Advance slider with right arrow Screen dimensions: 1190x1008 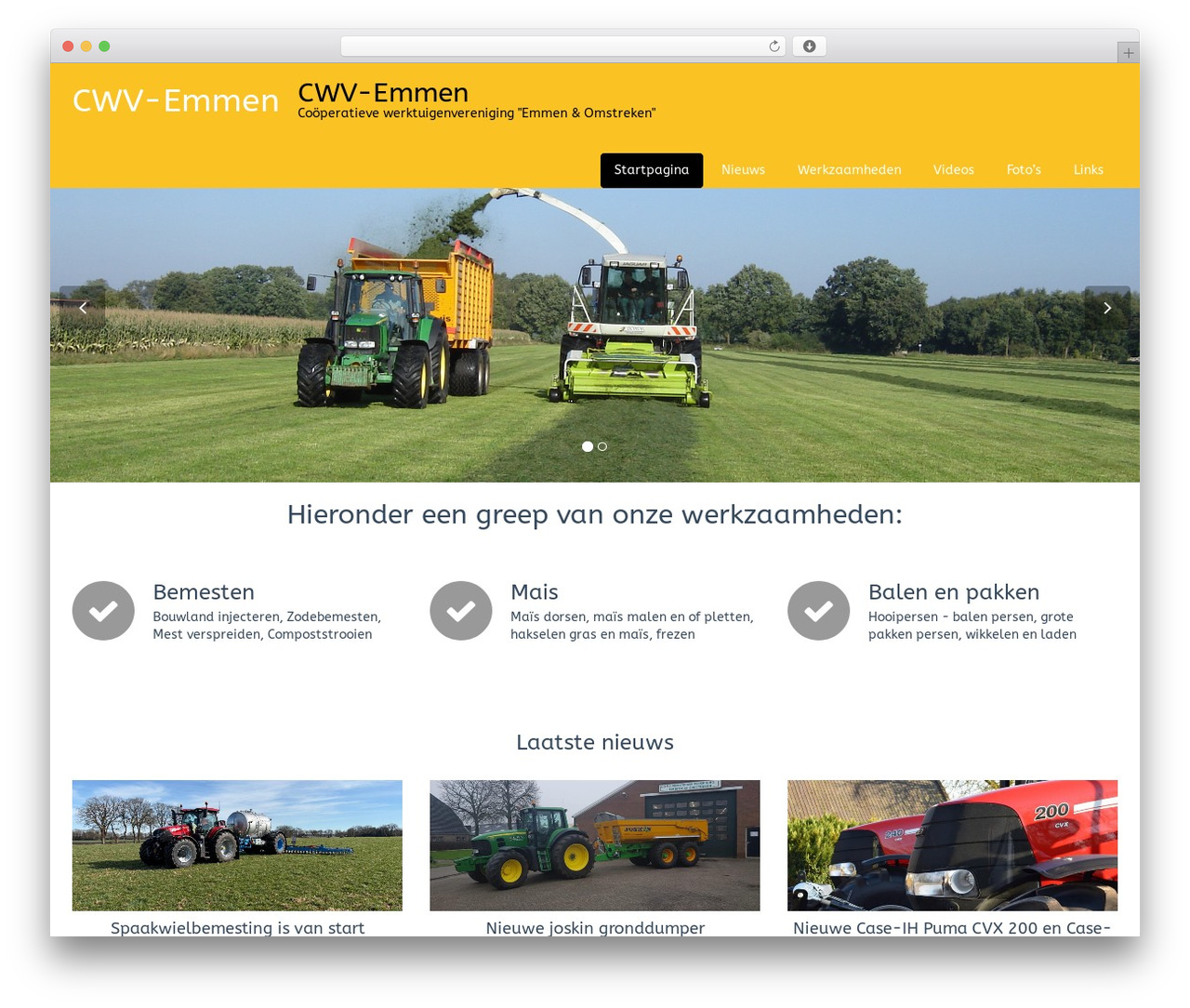click(1107, 308)
